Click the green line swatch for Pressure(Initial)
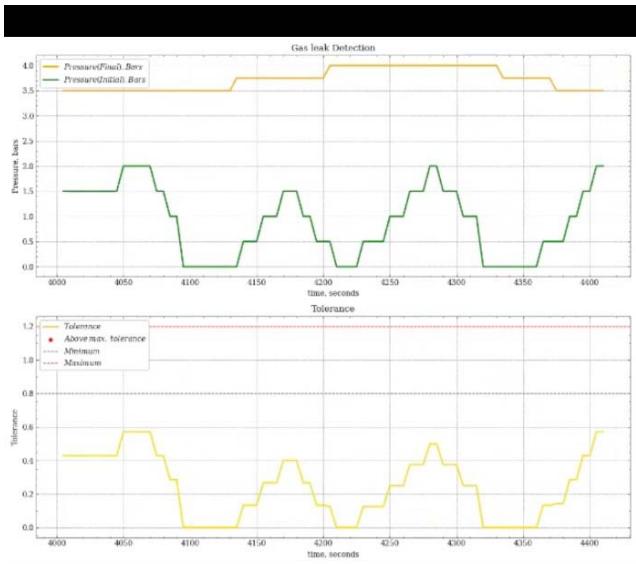636x564 pixels. tap(52, 78)
